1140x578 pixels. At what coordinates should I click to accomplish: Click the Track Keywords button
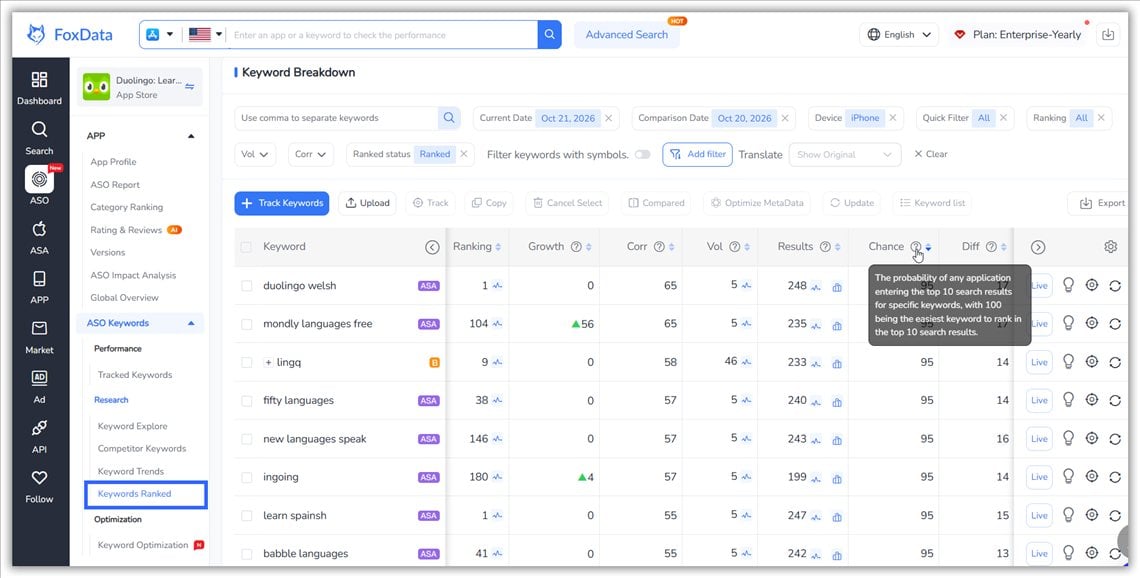pyautogui.click(x=281, y=203)
